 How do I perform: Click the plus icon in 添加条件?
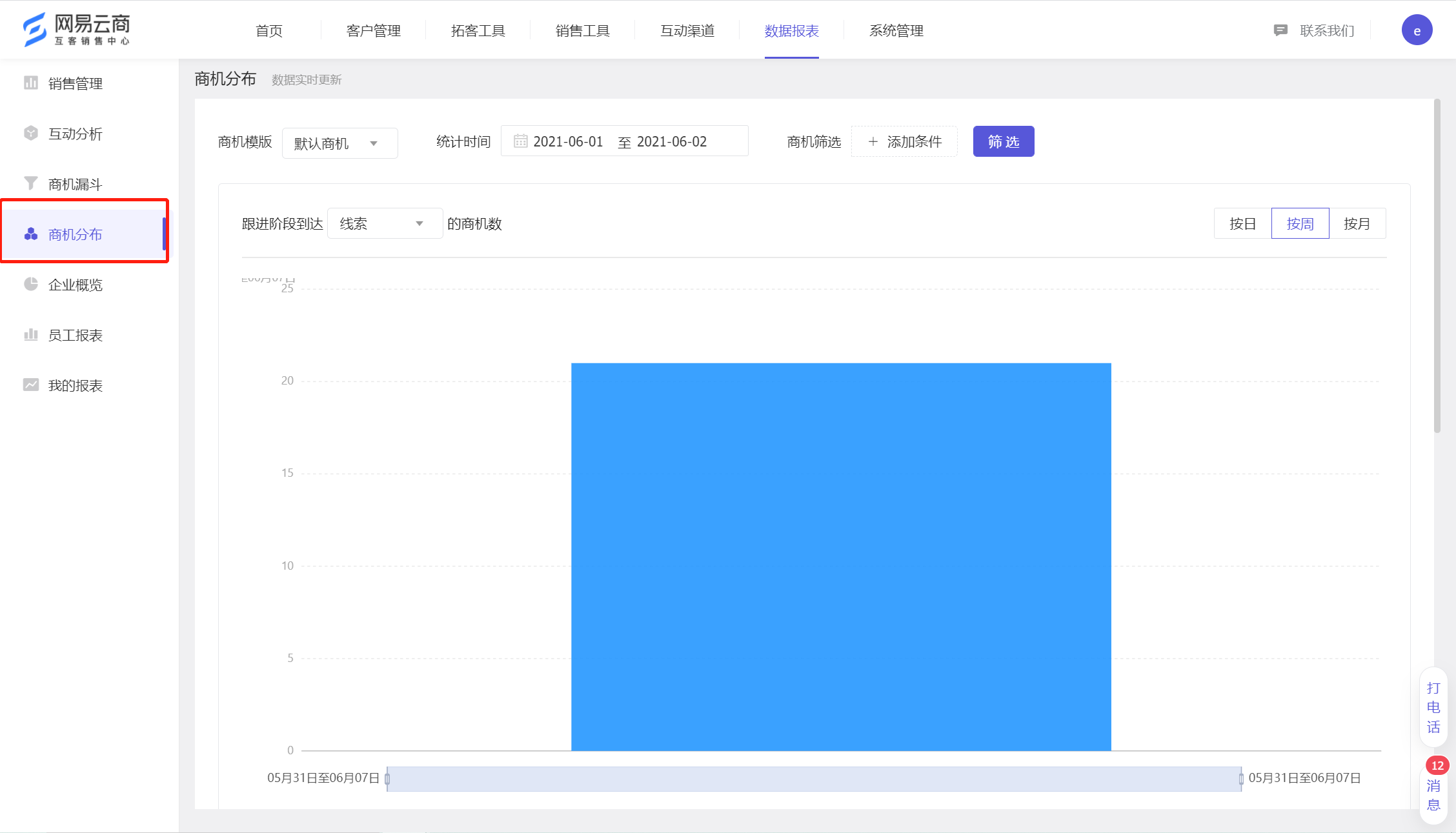873,141
